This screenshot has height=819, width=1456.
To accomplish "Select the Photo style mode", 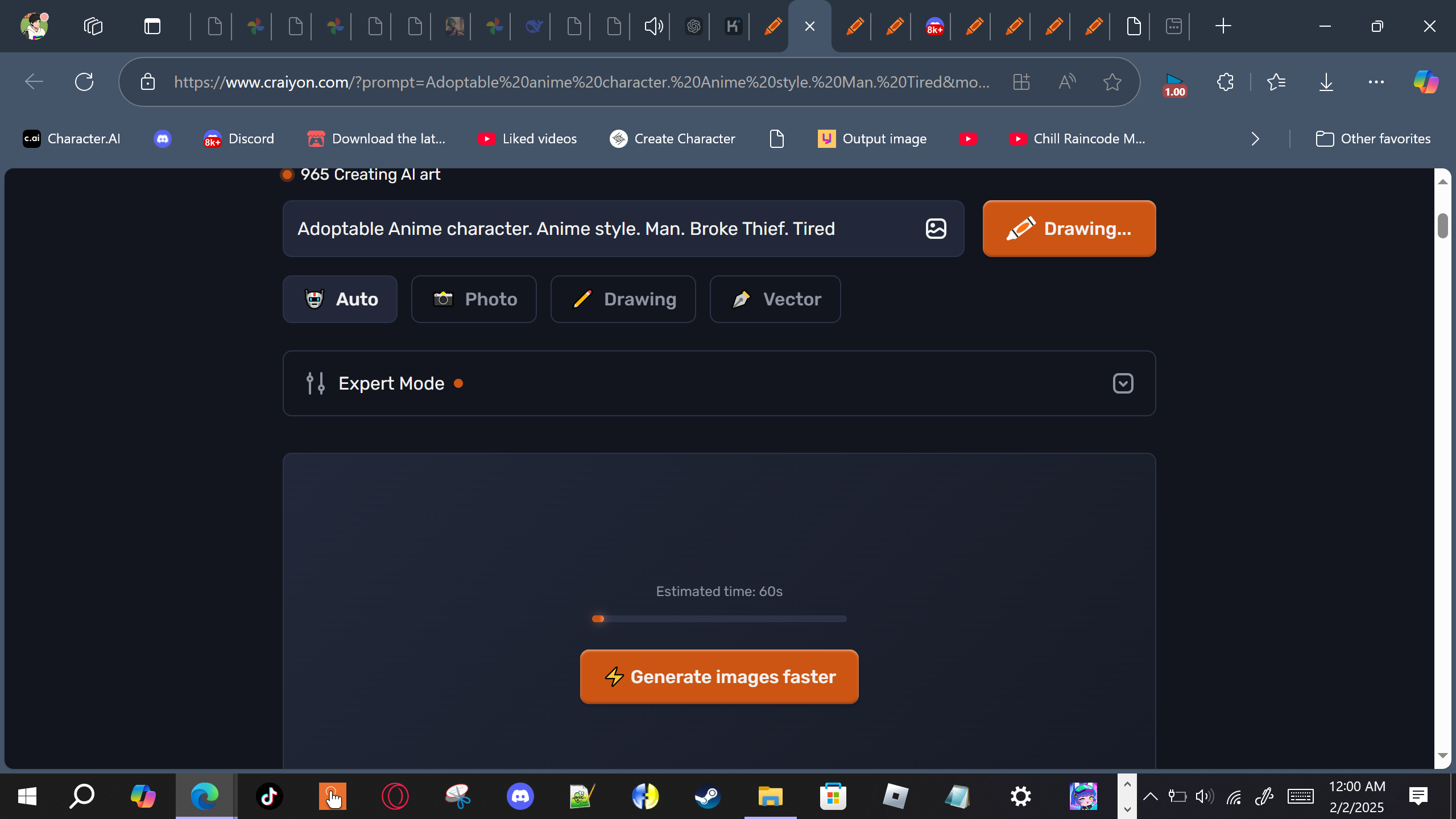I will pos(474,299).
